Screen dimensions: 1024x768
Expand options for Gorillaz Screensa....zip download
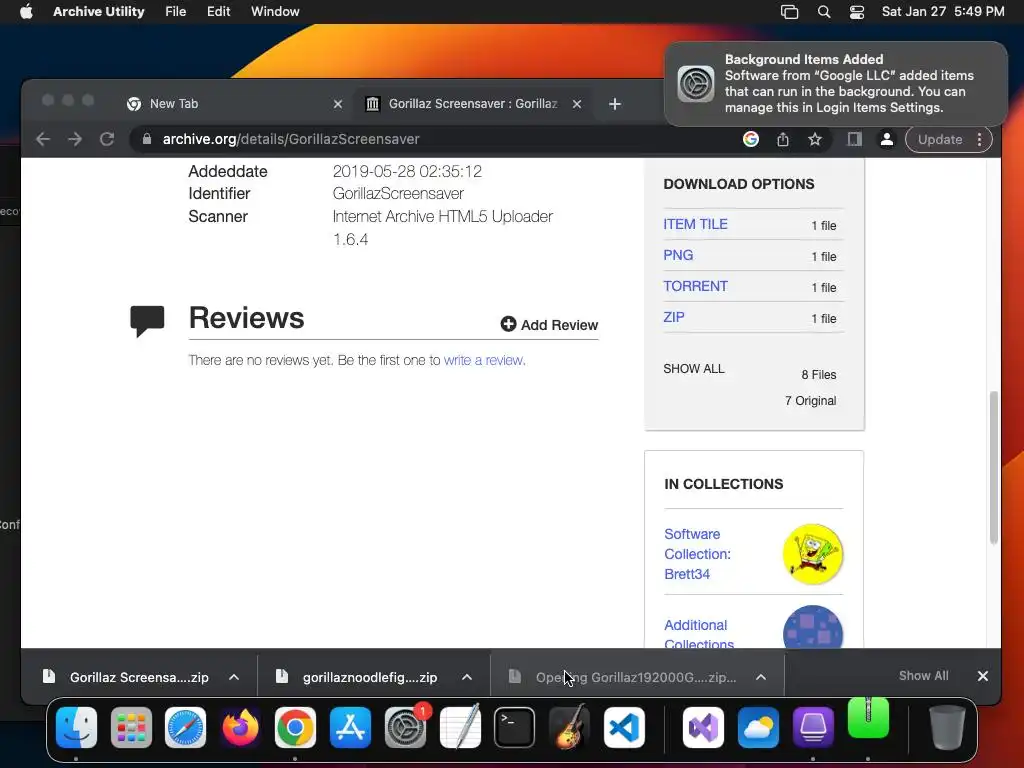point(234,677)
